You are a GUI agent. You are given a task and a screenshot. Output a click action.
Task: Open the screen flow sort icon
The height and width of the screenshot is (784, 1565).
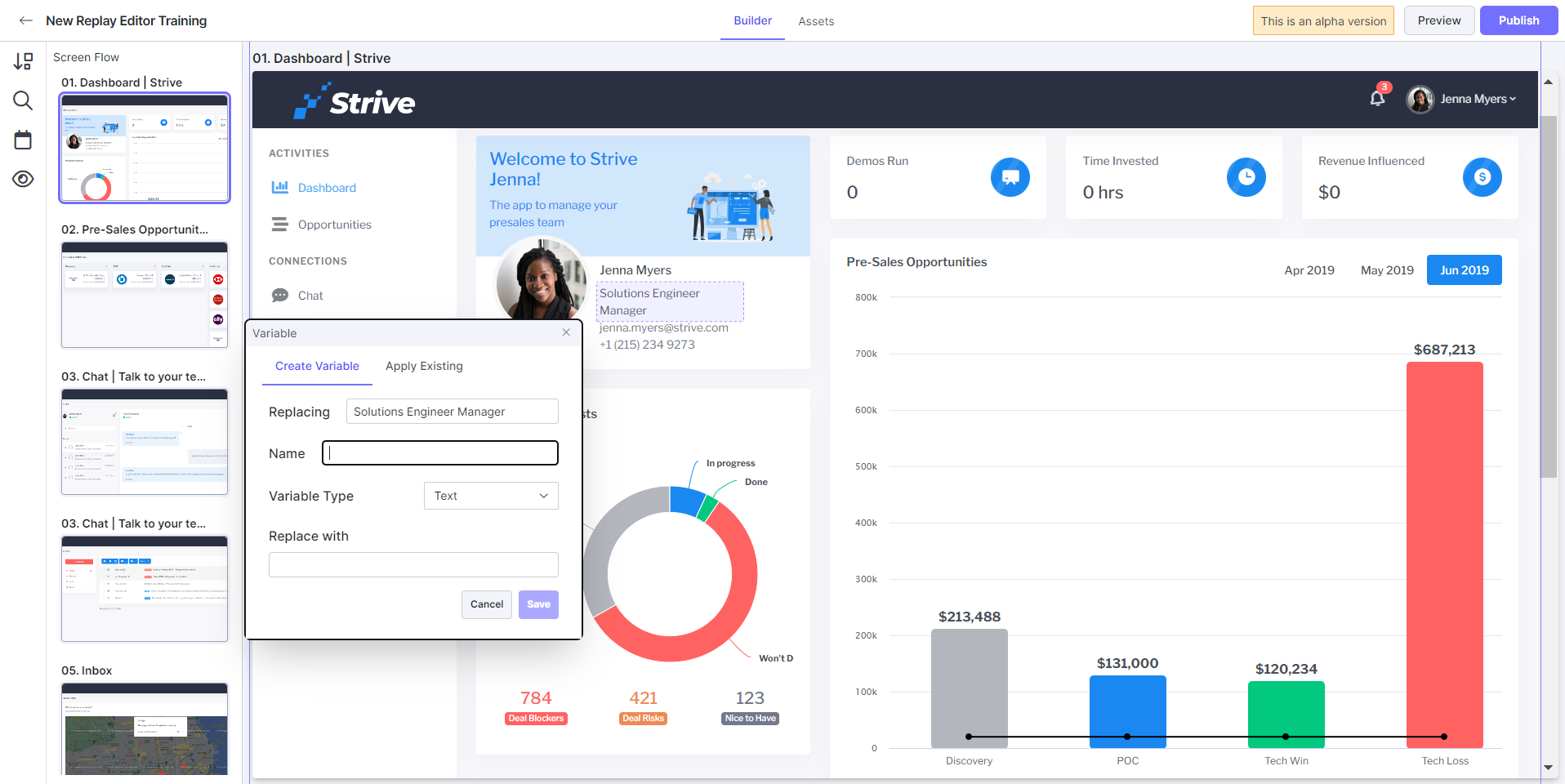(x=23, y=61)
